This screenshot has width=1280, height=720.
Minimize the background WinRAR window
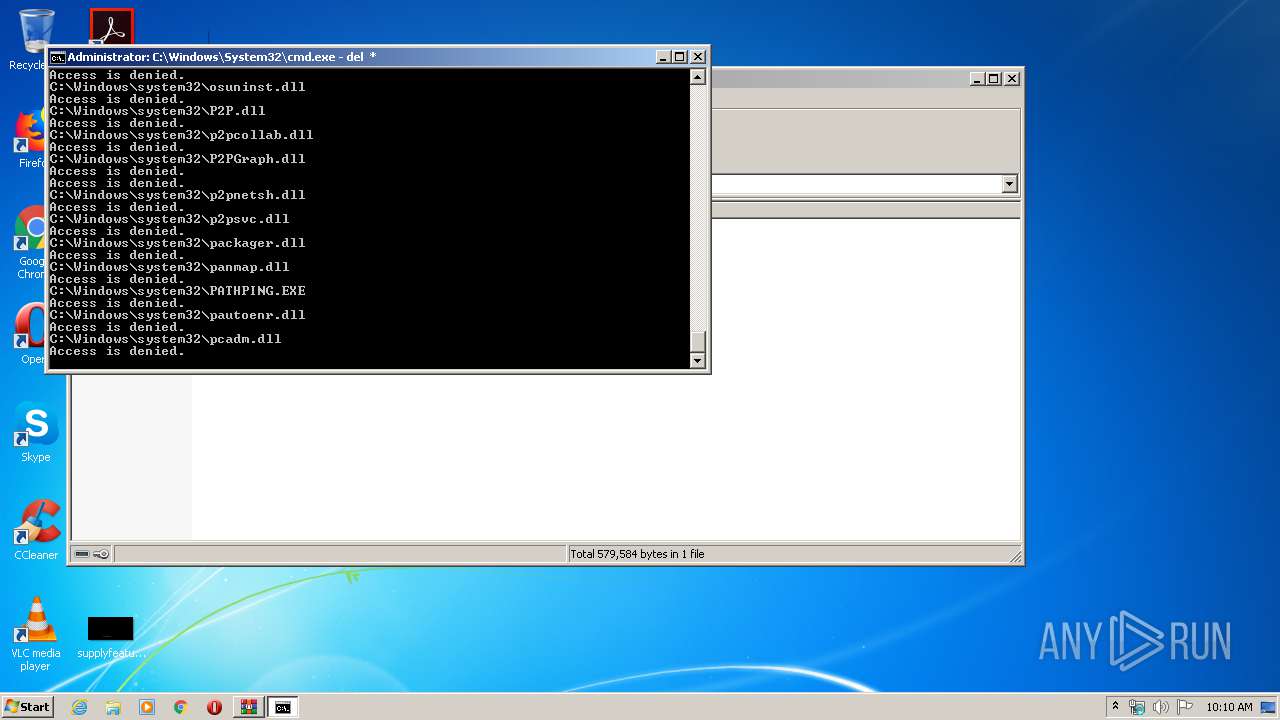coord(977,78)
